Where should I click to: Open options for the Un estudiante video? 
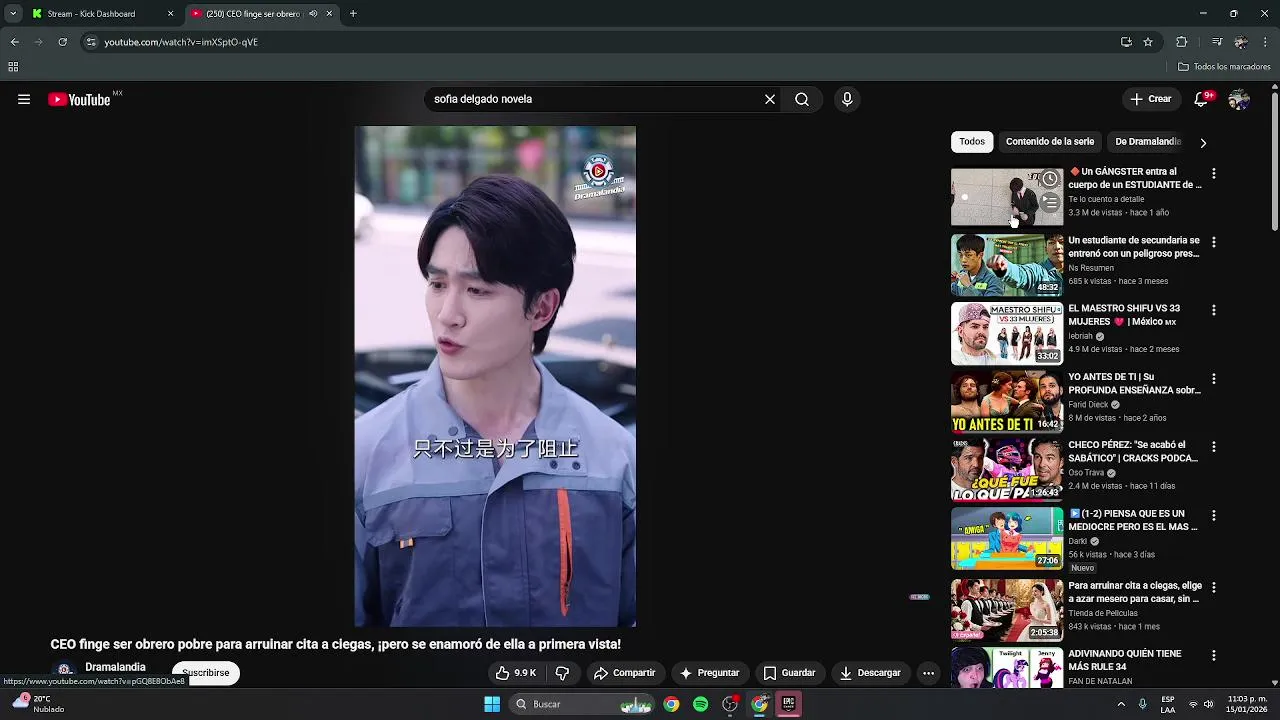(1213, 242)
